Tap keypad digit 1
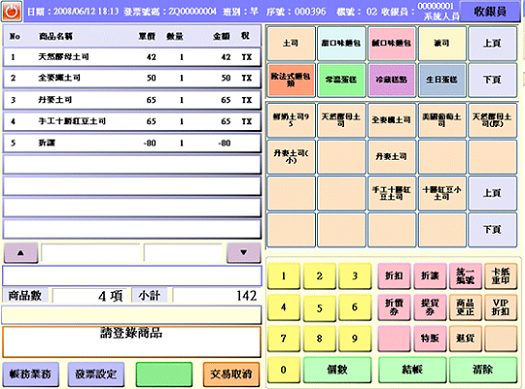This screenshot has height=389, width=525. tap(284, 276)
